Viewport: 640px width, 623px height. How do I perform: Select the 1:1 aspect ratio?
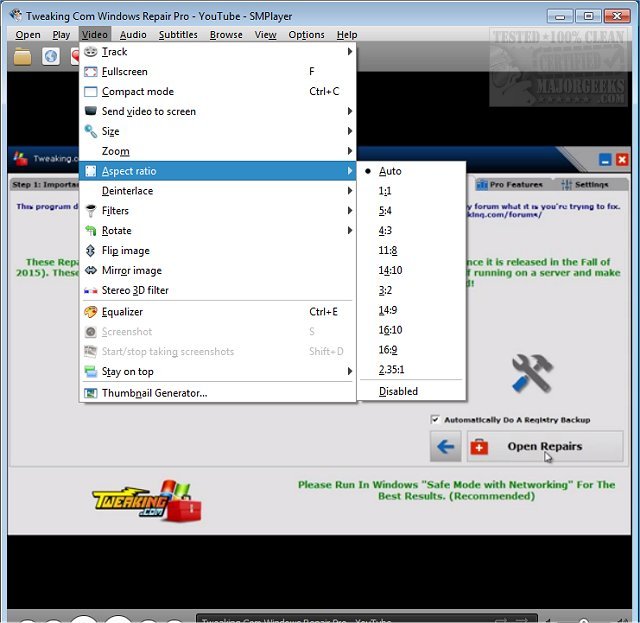click(x=411, y=191)
